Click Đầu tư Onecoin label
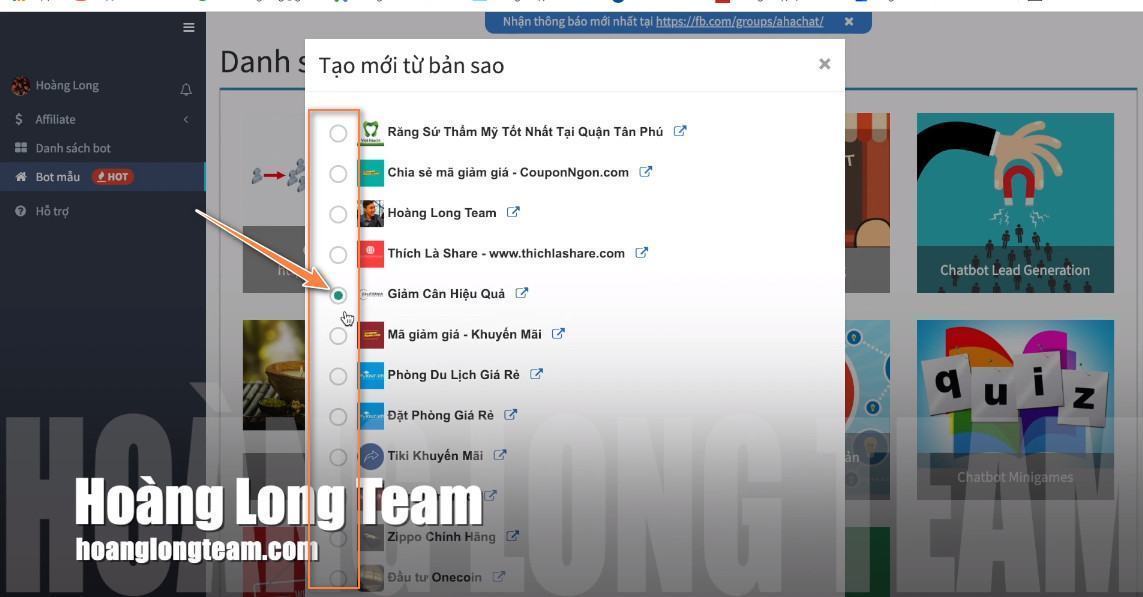1143x597 pixels. tap(434, 577)
